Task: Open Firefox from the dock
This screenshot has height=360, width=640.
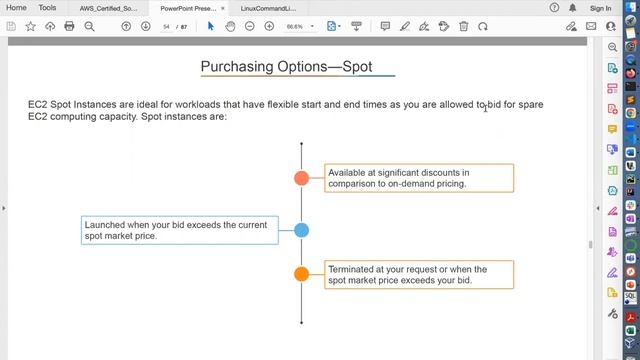Action: coord(631,73)
